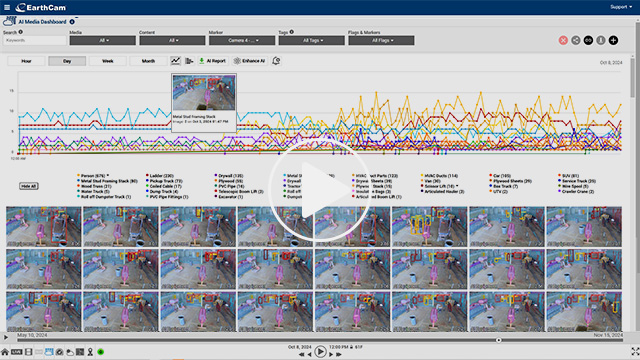
Task: Click the Enhance AI button
Action: click(249, 61)
